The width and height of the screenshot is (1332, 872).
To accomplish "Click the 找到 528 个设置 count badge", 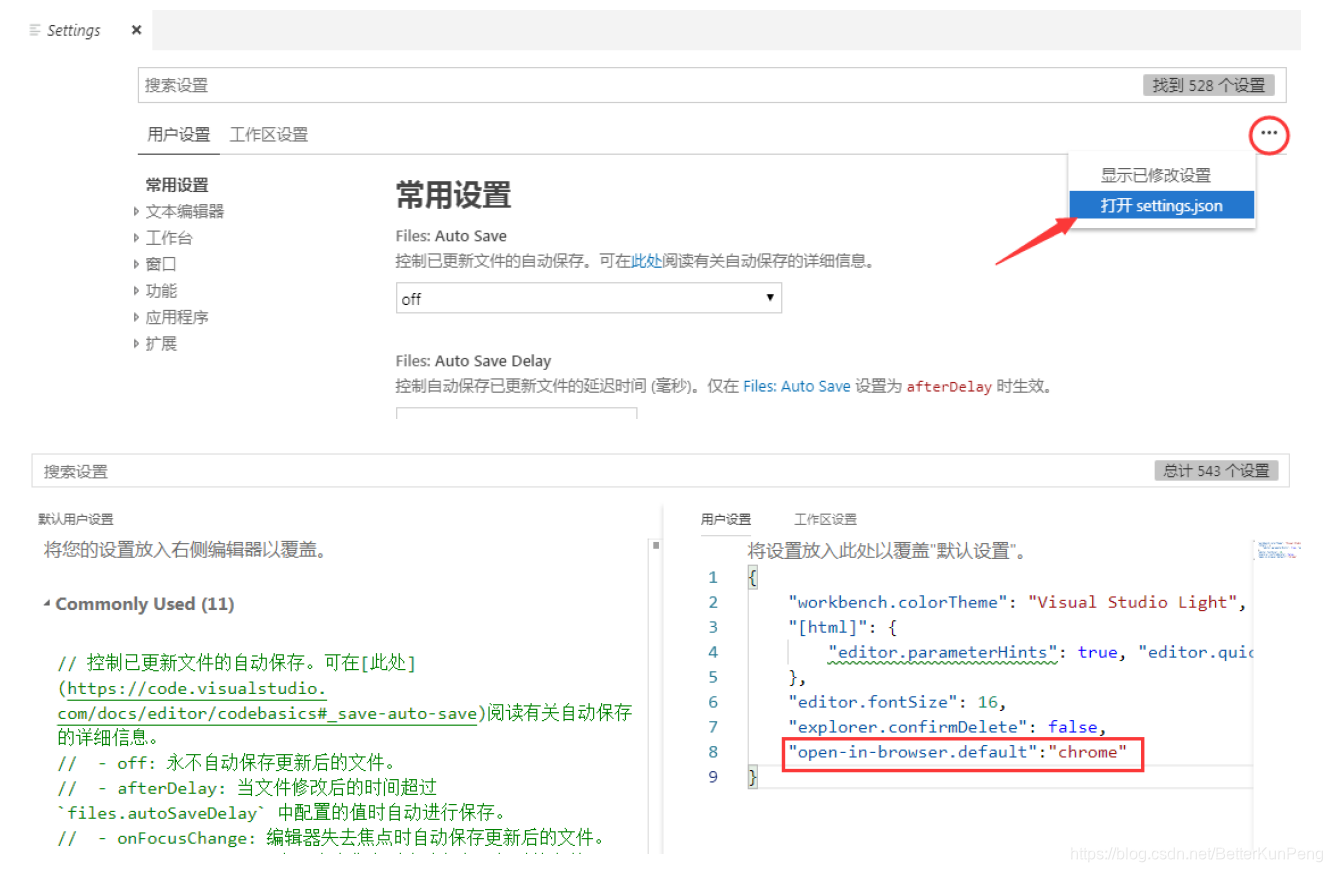I will tap(1209, 85).
